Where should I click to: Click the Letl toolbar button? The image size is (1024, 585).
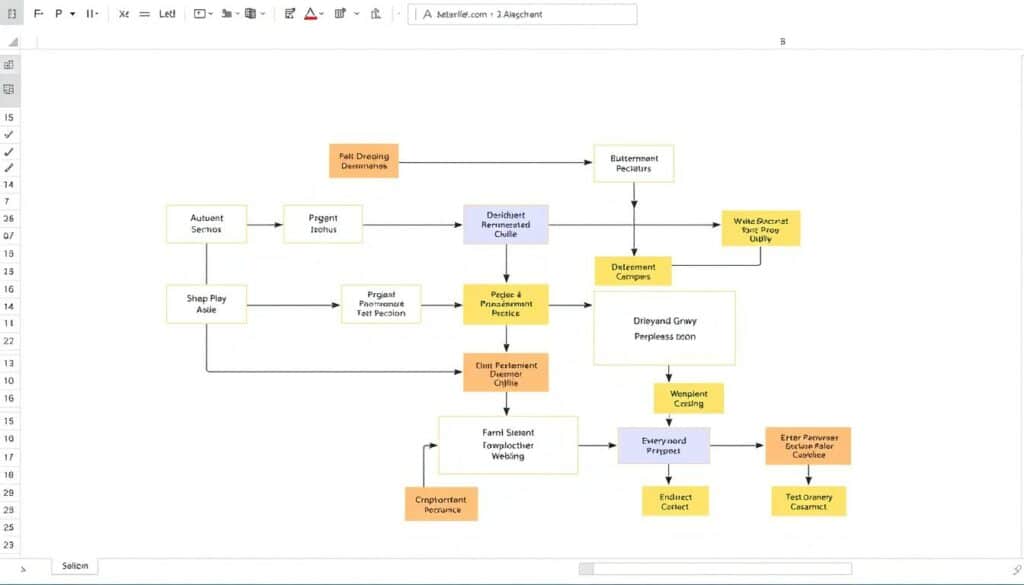pos(167,13)
